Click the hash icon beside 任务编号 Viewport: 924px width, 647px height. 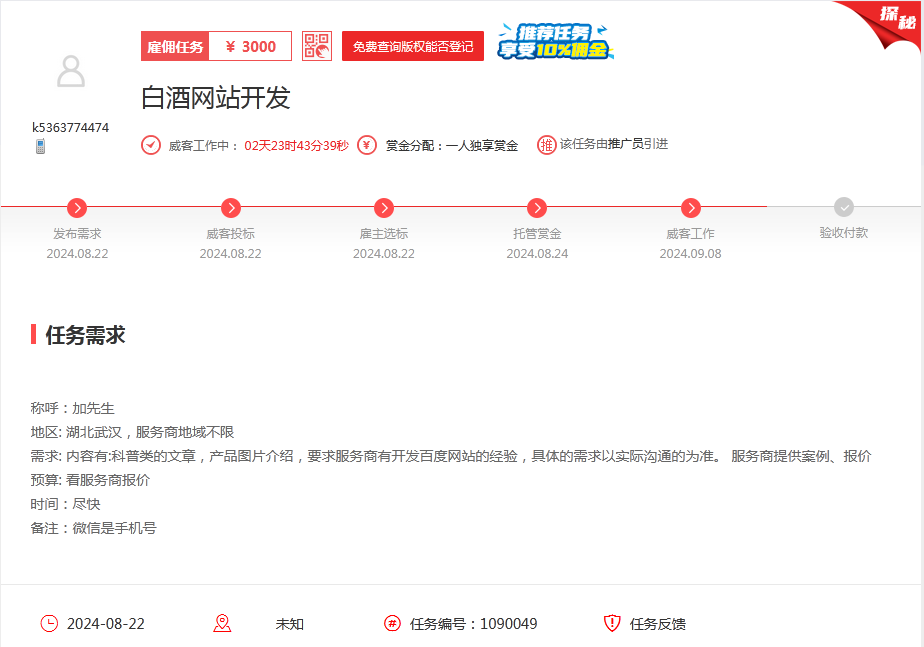393,624
